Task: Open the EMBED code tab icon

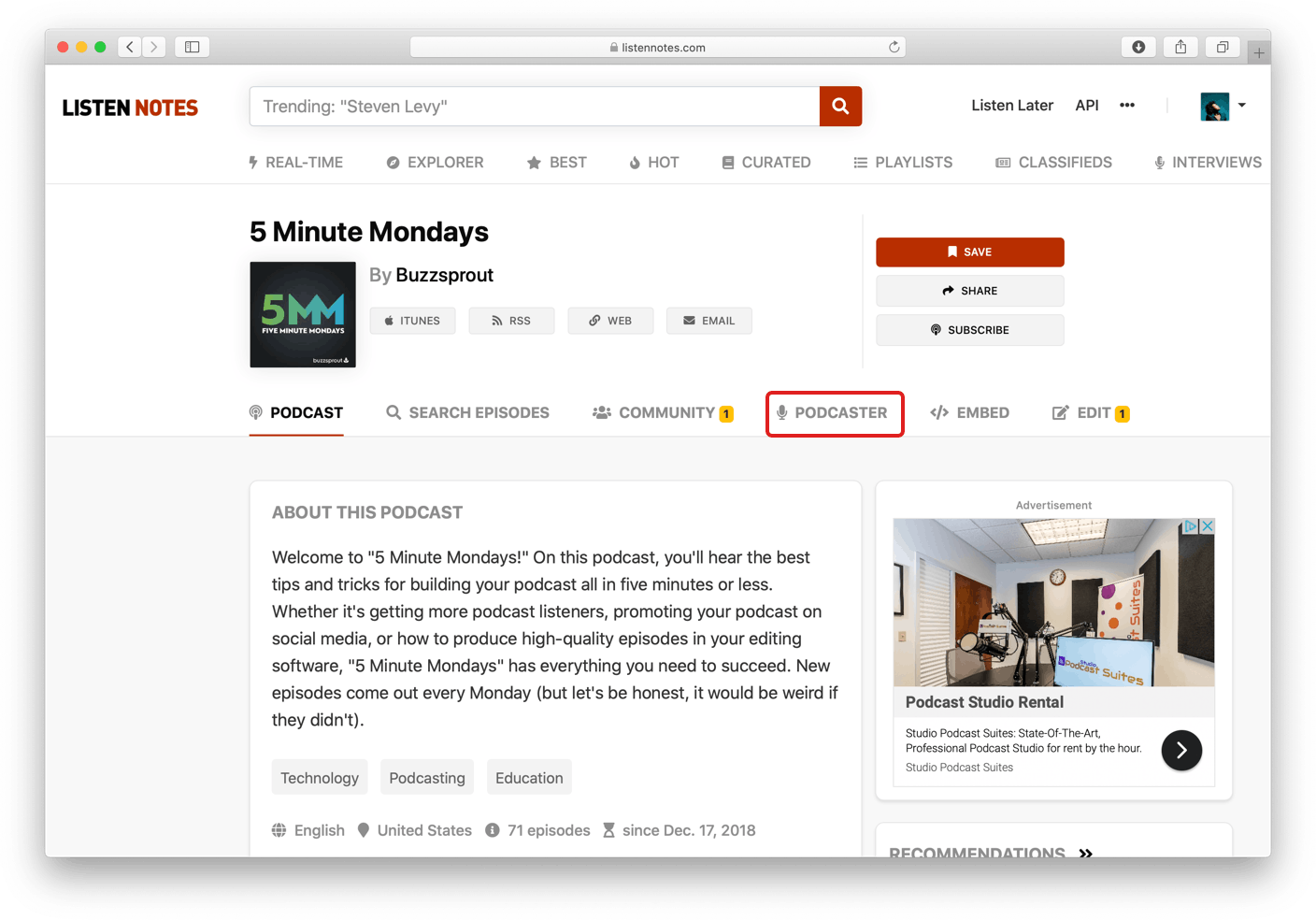Action: [x=939, y=412]
